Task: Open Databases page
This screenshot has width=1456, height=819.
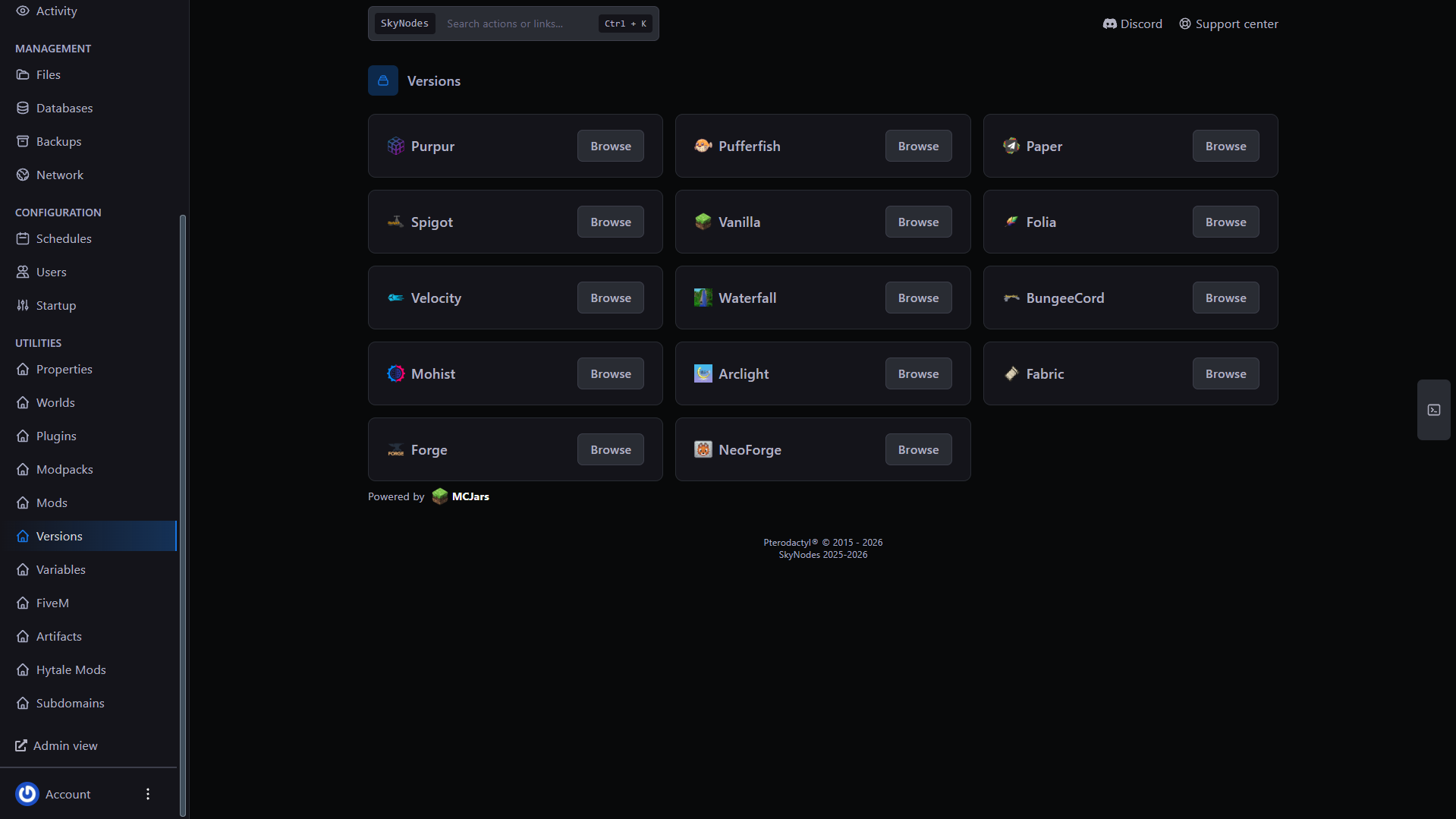Action: point(88,108)
